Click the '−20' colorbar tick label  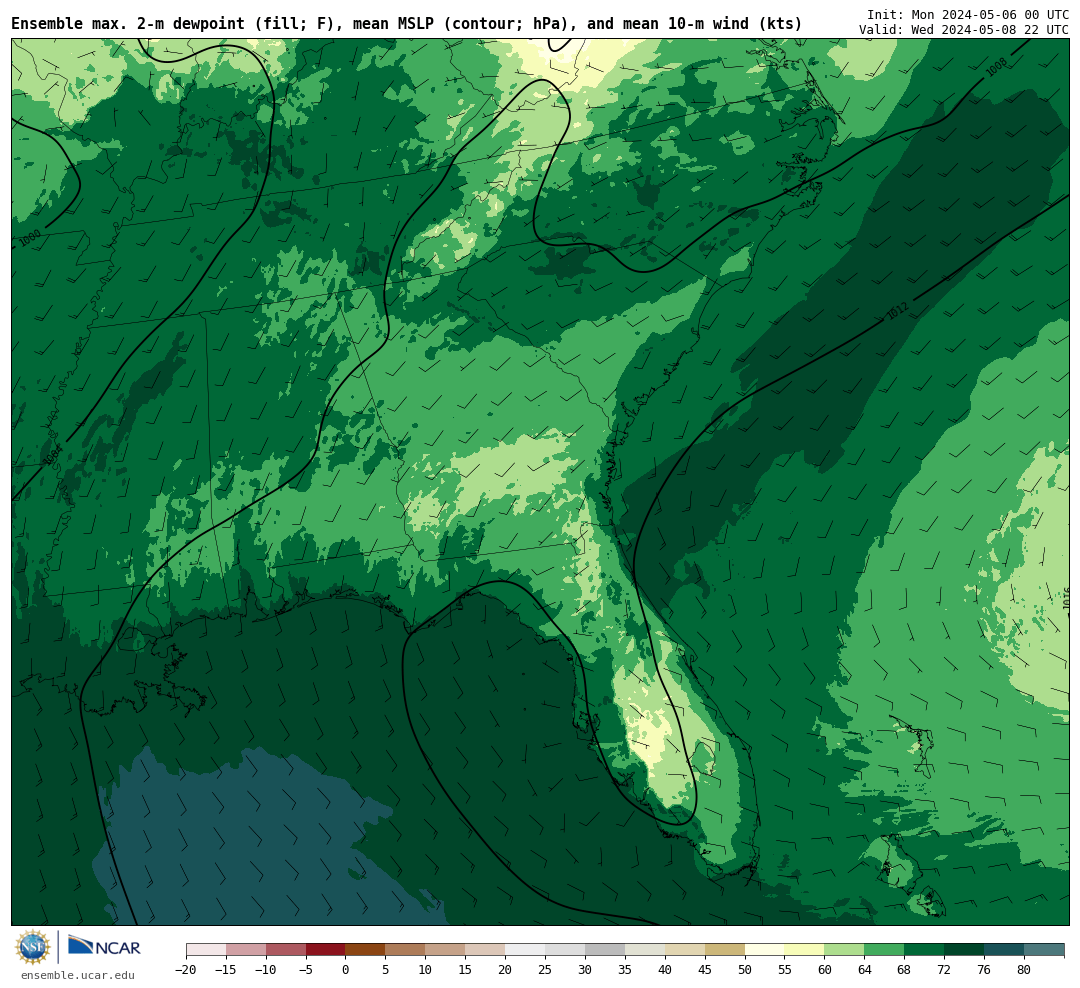tap(186, 970)
